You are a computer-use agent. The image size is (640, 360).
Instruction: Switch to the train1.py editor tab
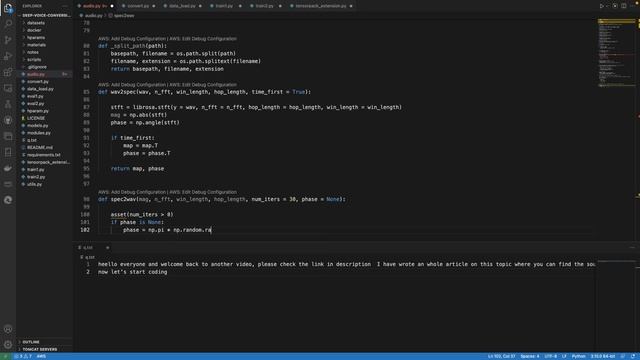[x=224, y=6]
